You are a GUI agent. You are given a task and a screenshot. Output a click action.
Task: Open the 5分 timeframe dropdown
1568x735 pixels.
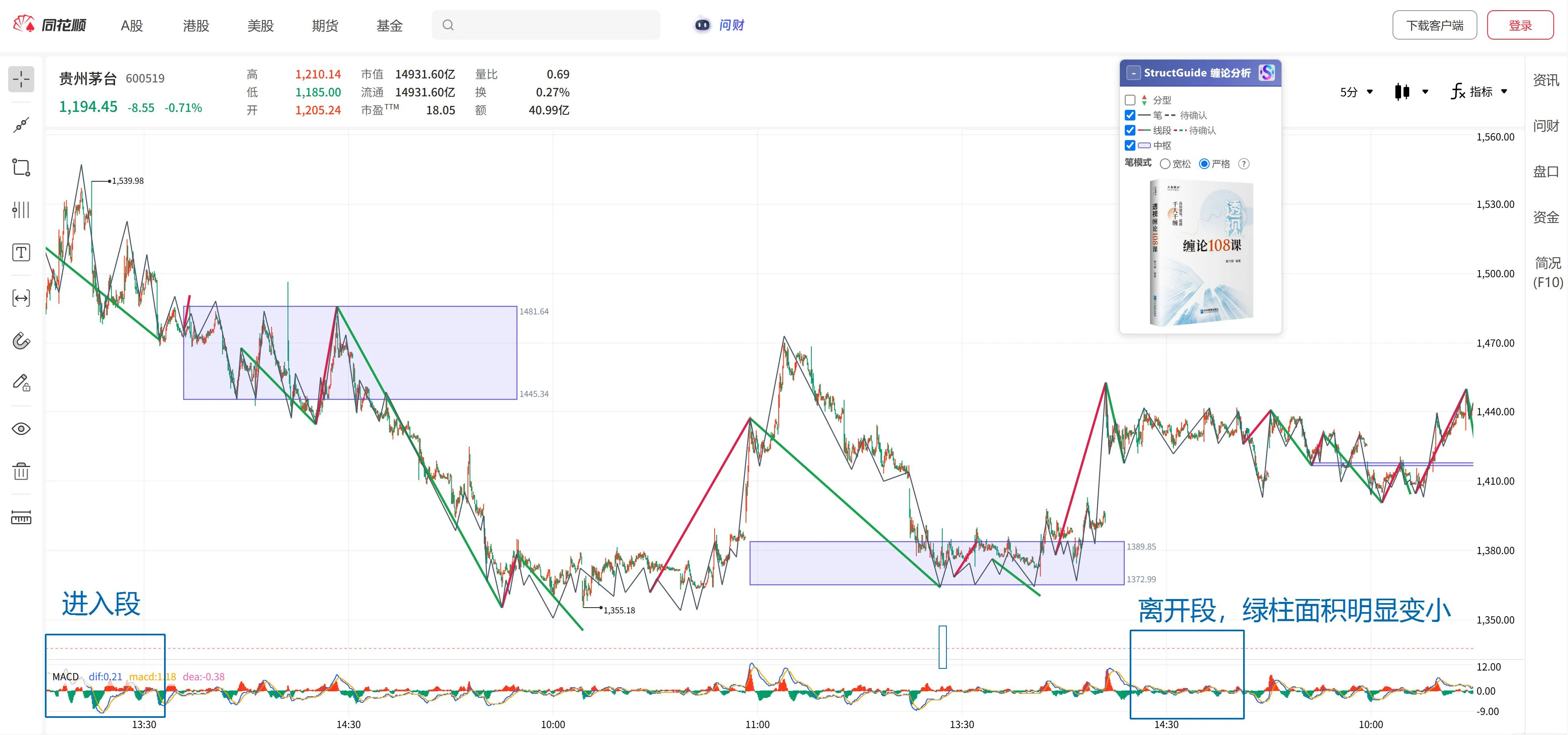1356,92
